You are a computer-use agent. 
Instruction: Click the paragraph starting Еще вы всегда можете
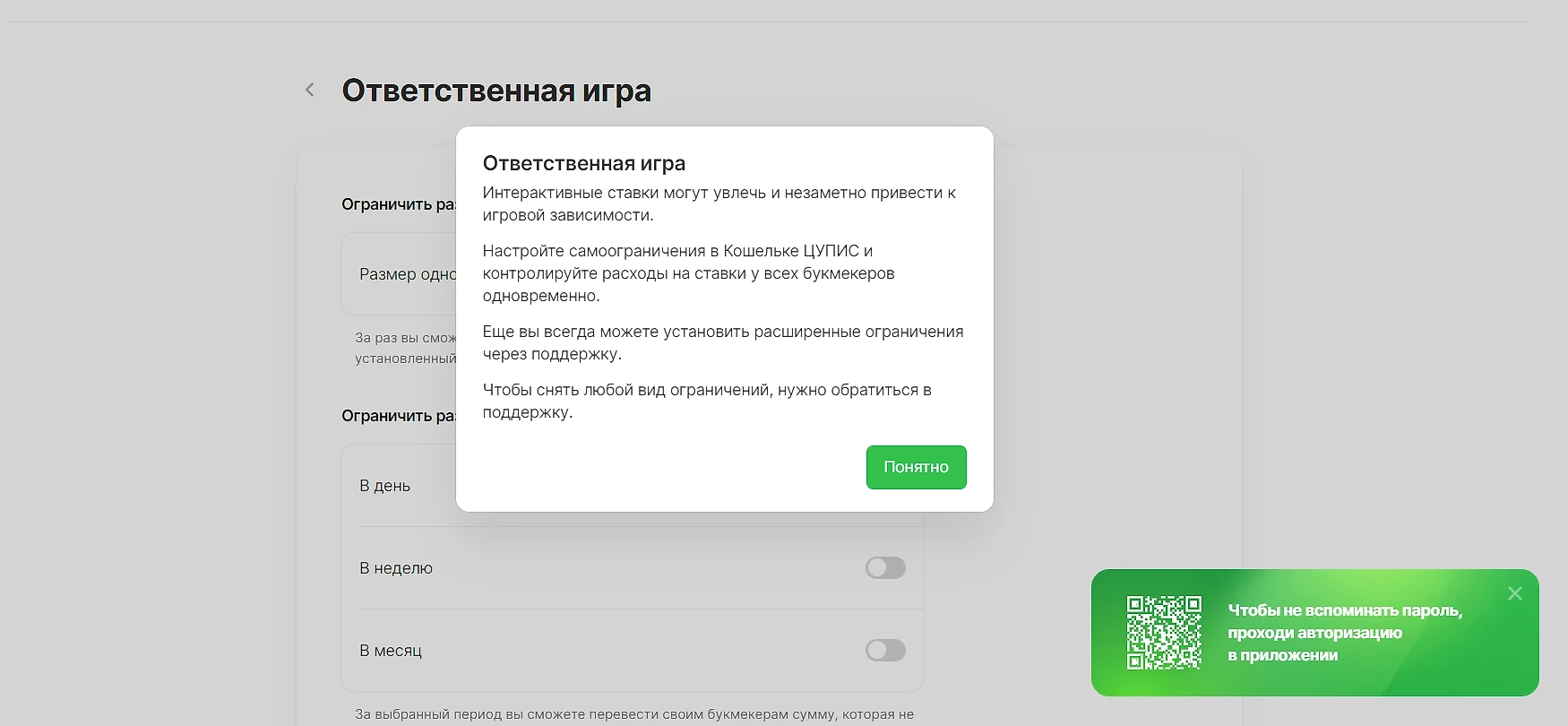point(723,342)
